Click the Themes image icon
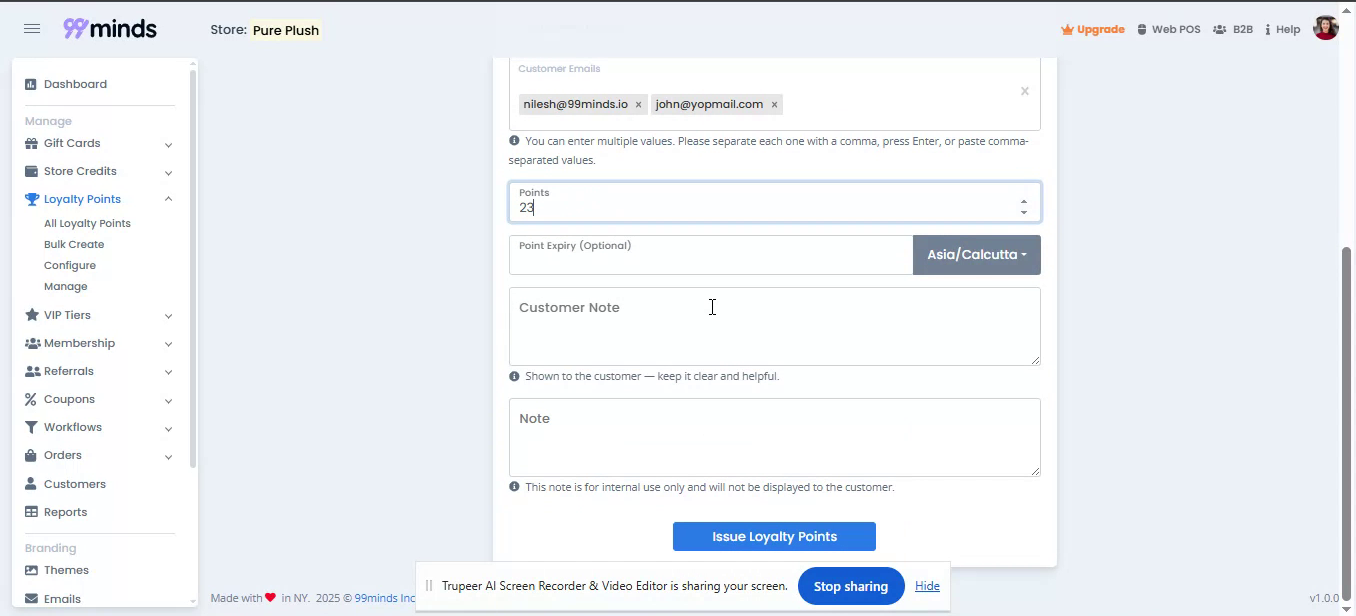The width and height of the screenshot is (1356, 616). [x=31, y=570]
